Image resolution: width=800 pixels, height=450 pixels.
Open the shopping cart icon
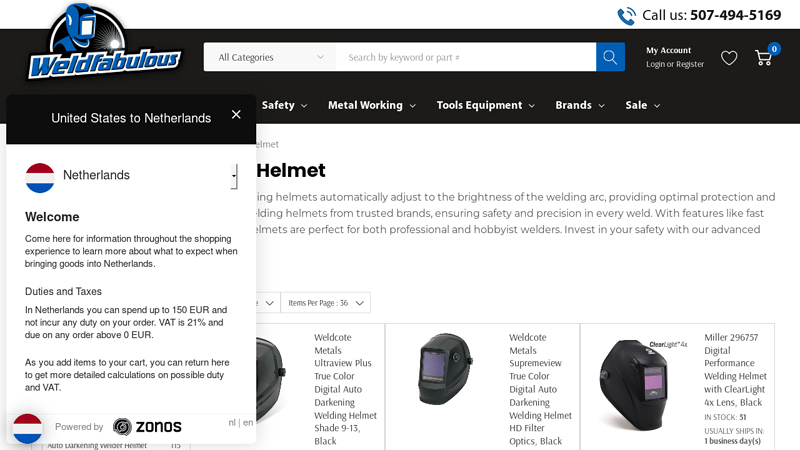[764, 58]
